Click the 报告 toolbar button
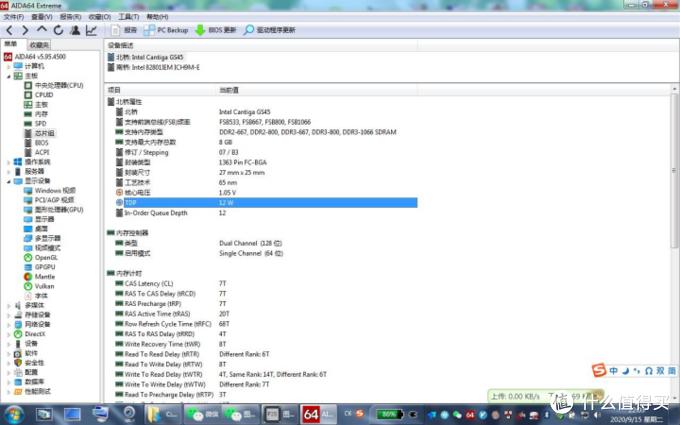The height and width of the screenshot is (425, 680). pos(124,30)
